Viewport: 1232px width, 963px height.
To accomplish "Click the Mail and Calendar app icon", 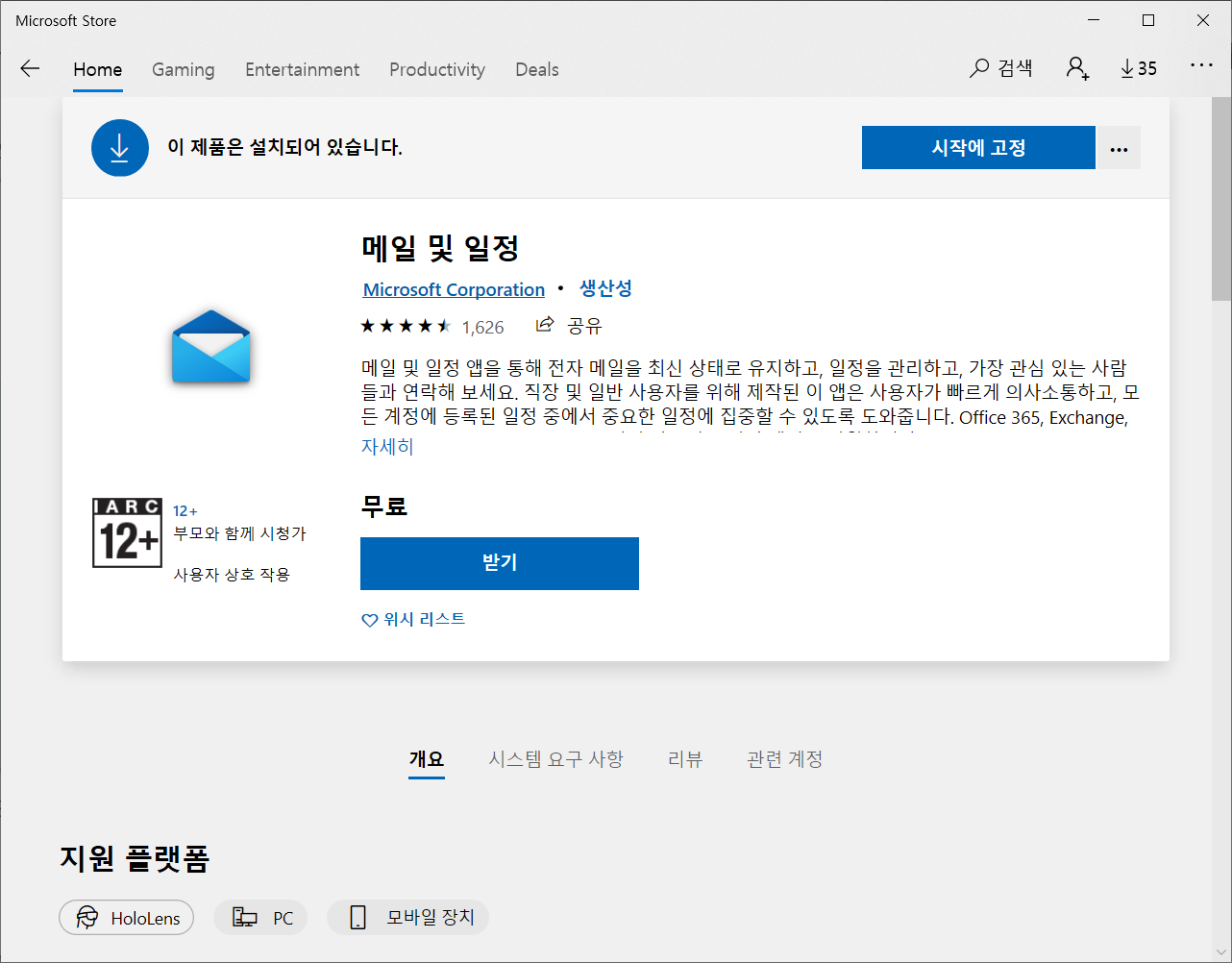I will pos(211,347).
